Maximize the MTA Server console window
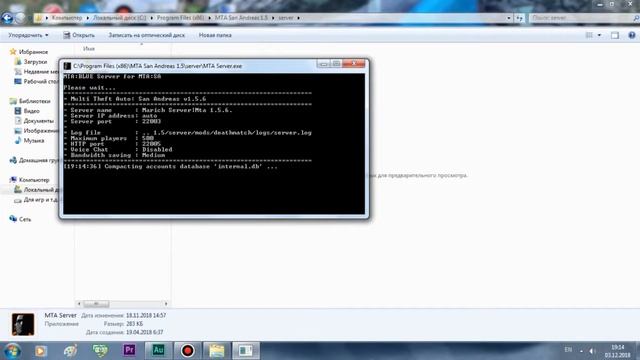The width and height of the screenshot is (640, 360). [336, 64]
